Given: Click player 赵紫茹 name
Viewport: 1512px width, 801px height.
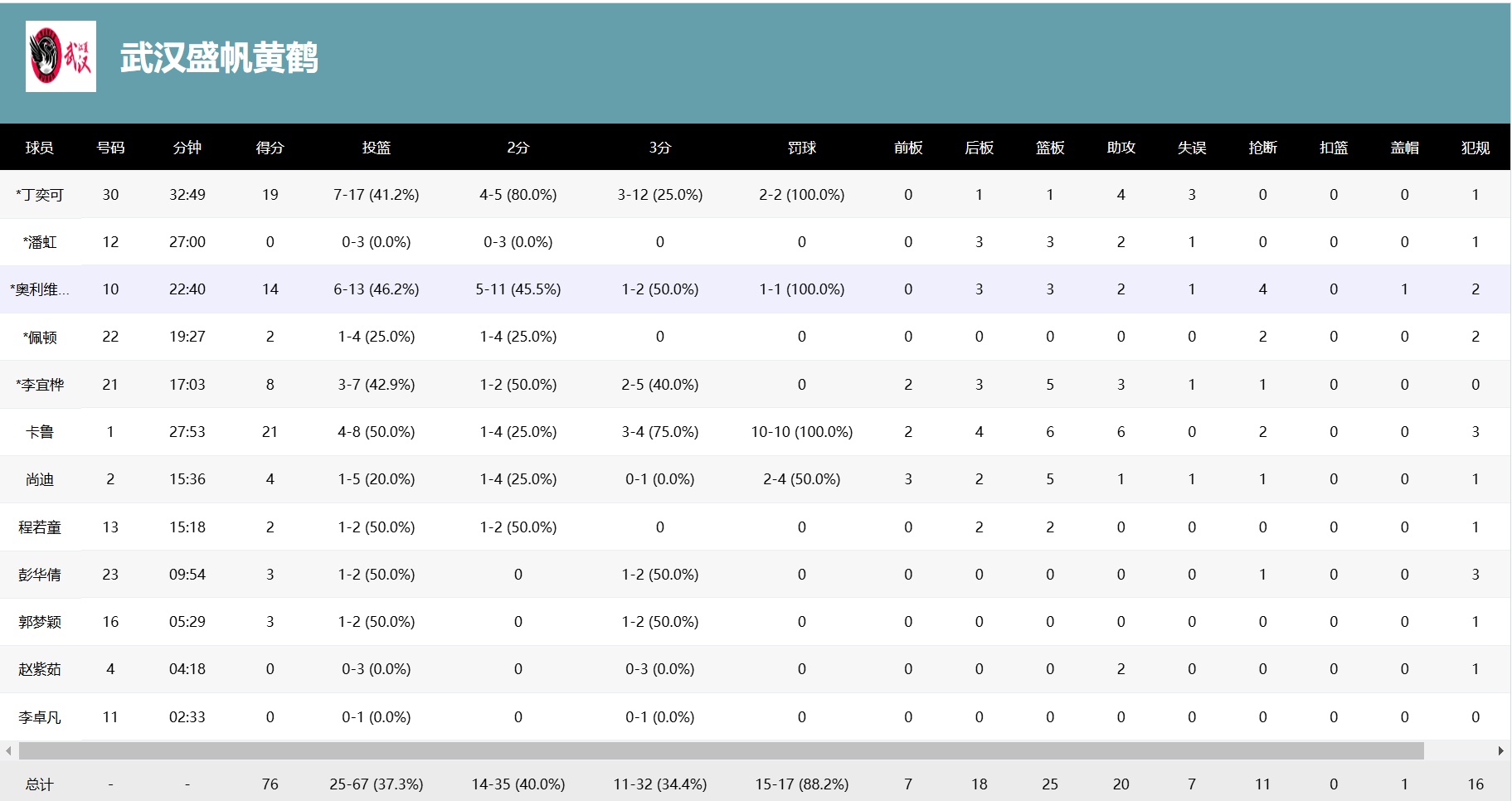Looking at the screenshot, I should (40, 669).
